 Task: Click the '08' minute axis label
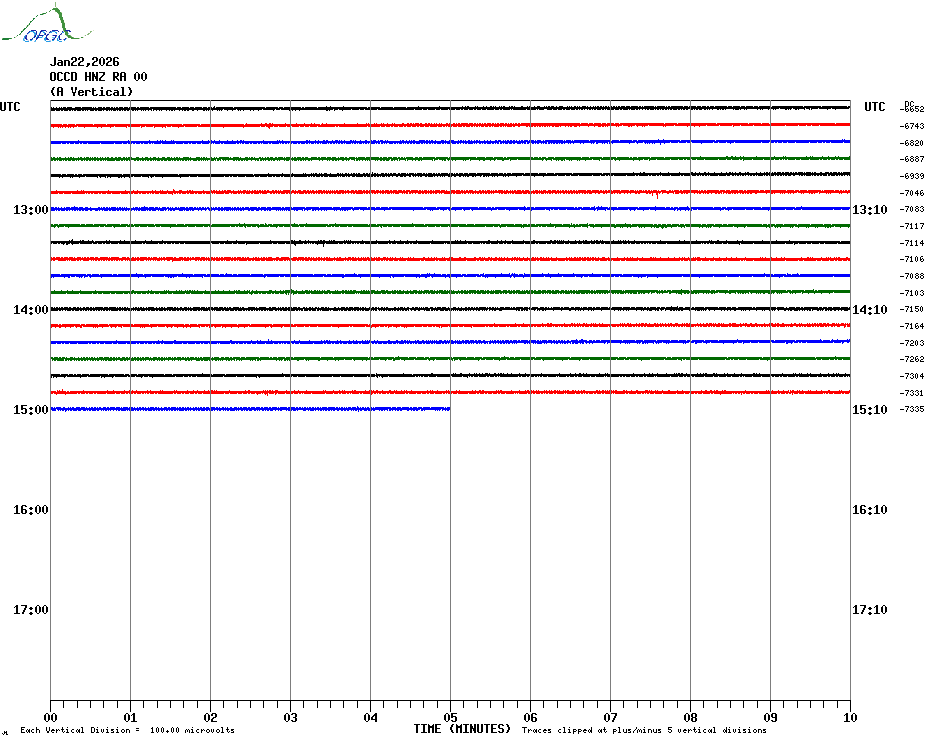pos(690,717)
